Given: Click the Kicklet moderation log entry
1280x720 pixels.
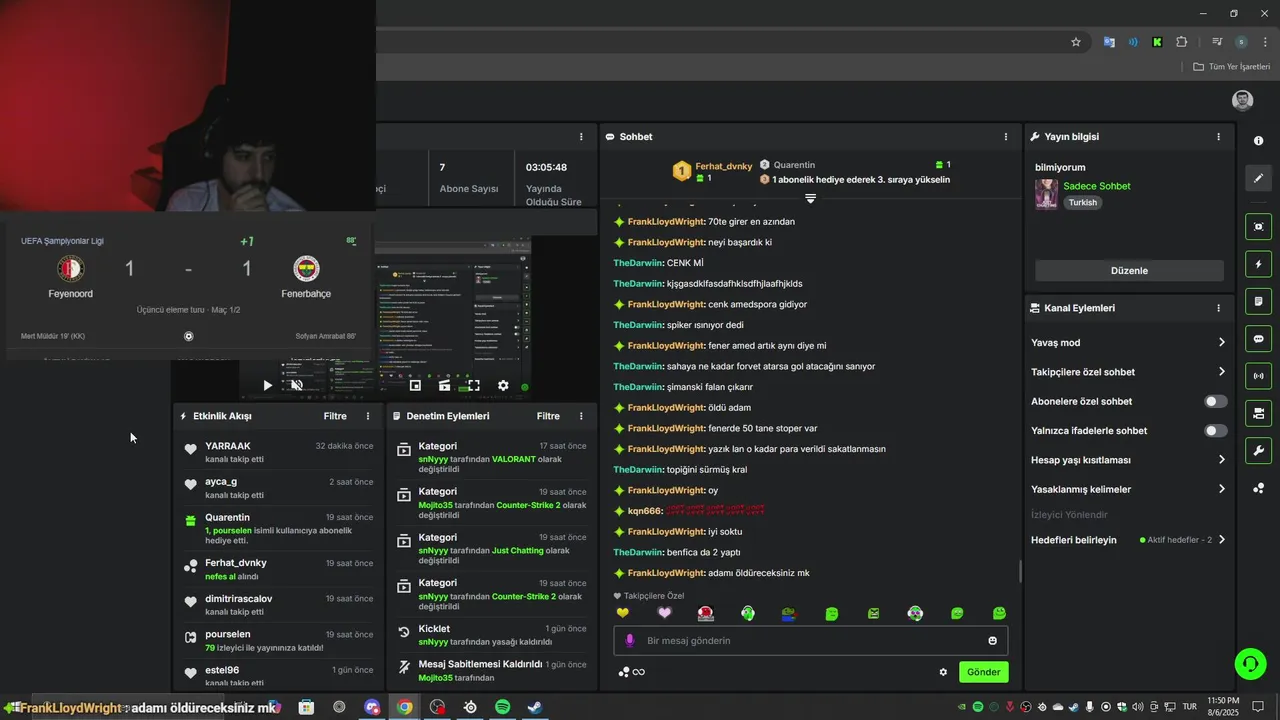Looking at the screenshot, I should click(x=491, y=635).
